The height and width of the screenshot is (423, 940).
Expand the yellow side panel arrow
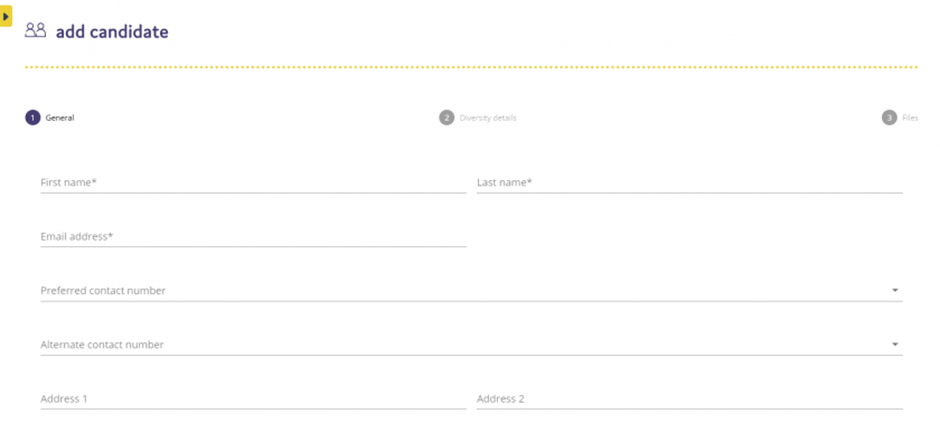pyautogui.click(x=5, y=16)
